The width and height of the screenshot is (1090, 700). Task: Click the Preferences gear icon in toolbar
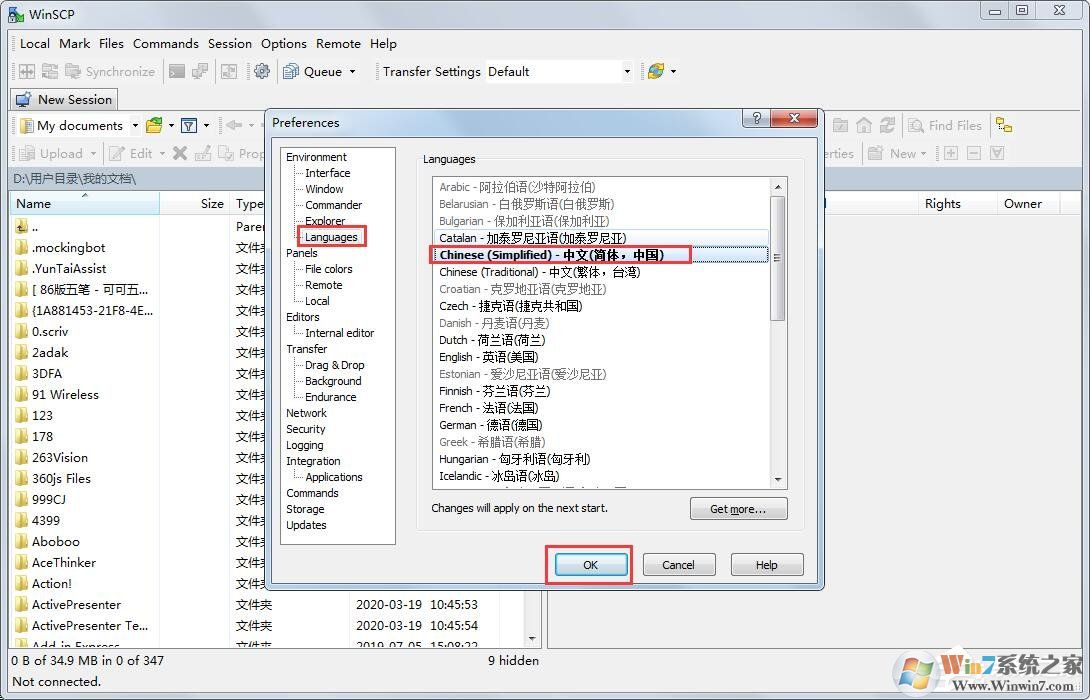[x=262, y=71]
